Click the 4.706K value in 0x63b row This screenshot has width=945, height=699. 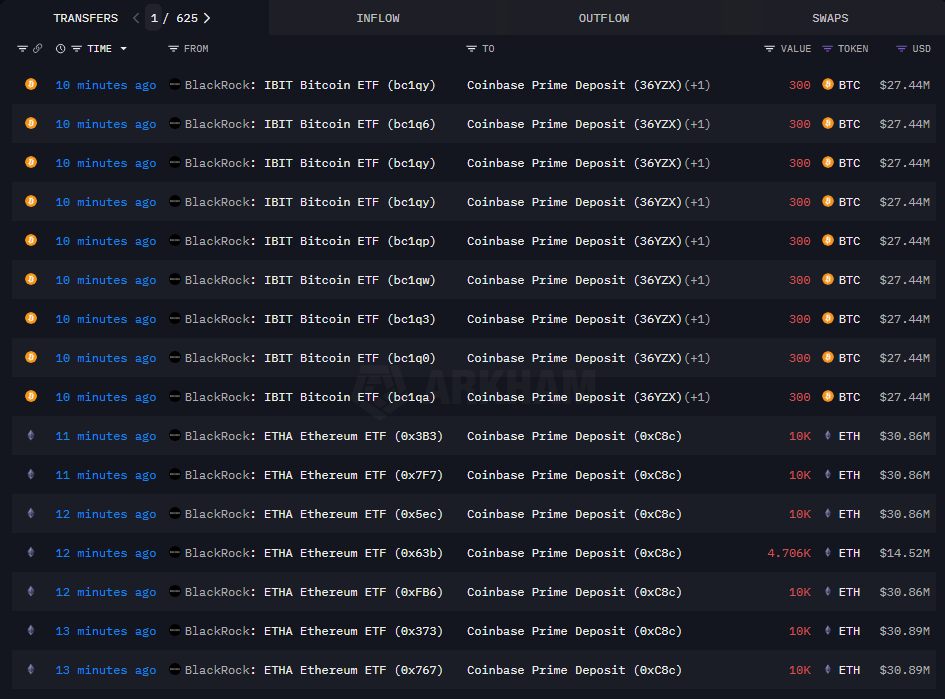(x=788, y=553)
